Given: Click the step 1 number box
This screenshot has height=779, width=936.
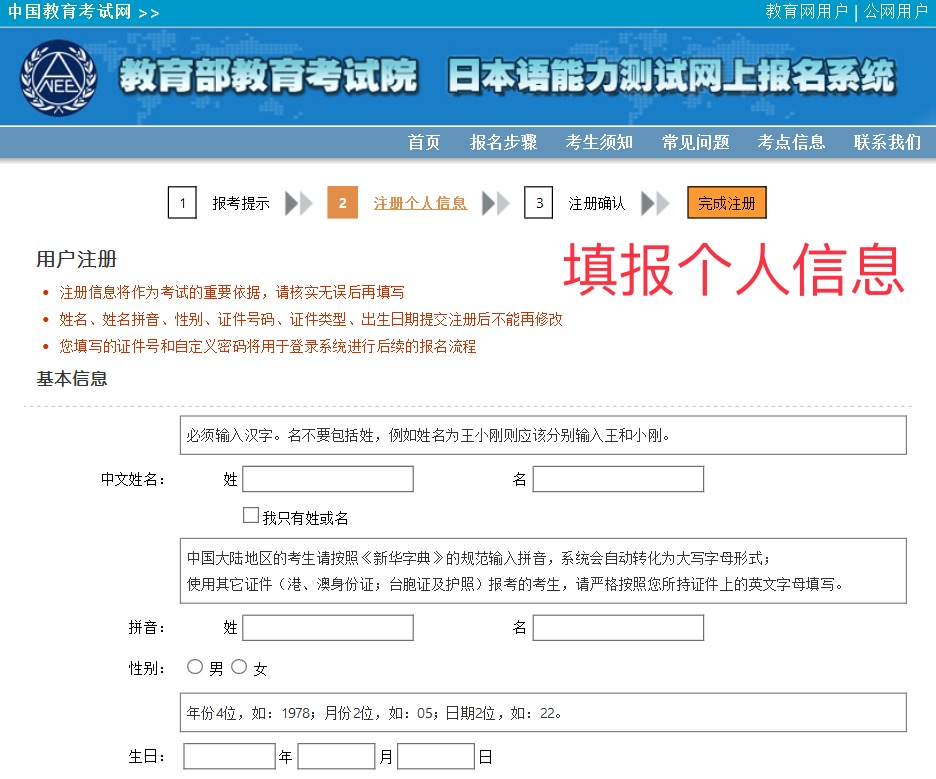Looking at the screenshot, I should coord(182,203).
